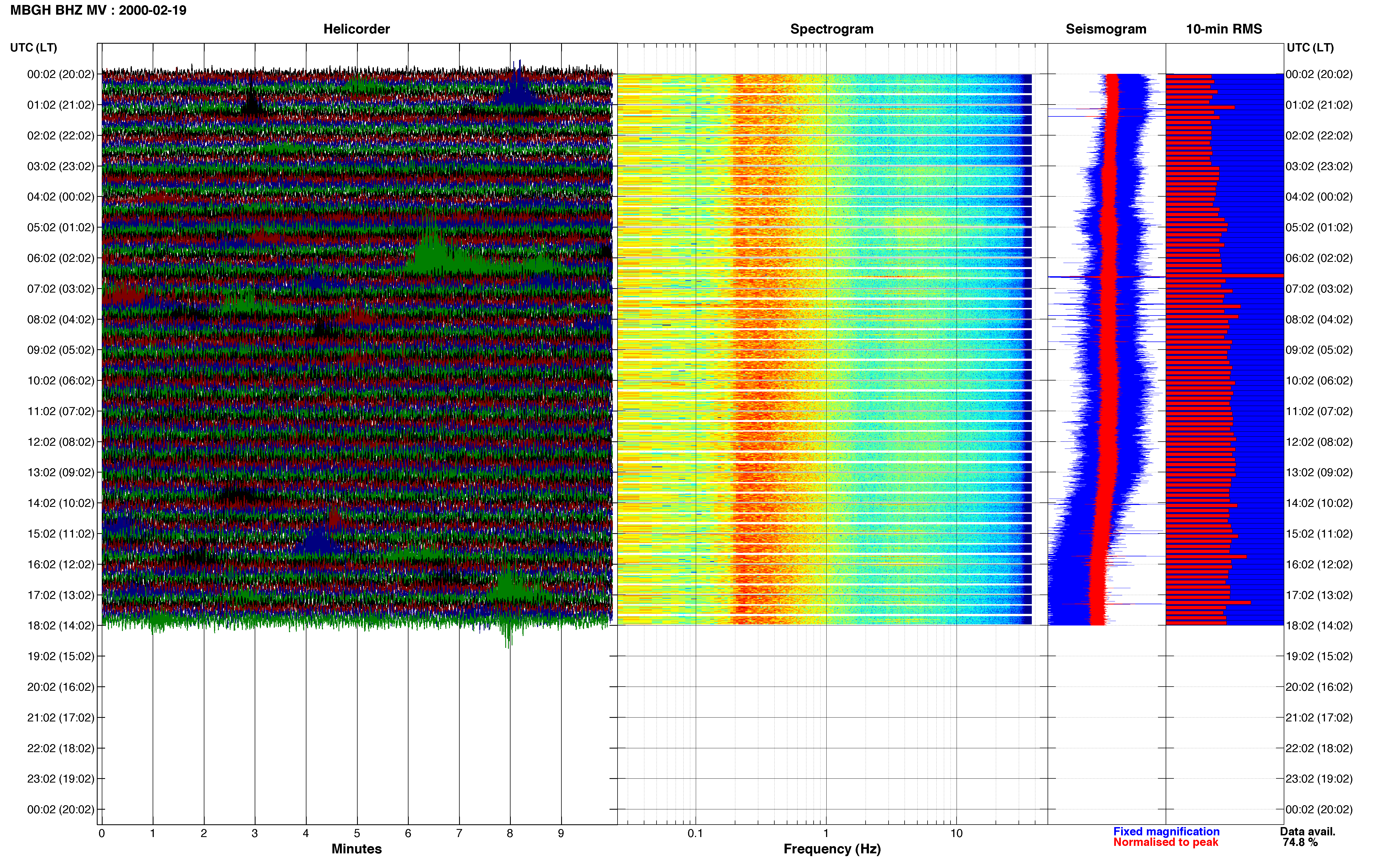Click '17:02 (13:02)' on the RMS time axis
This screenshot has width=1388, height=868.
pos(1319,595)
